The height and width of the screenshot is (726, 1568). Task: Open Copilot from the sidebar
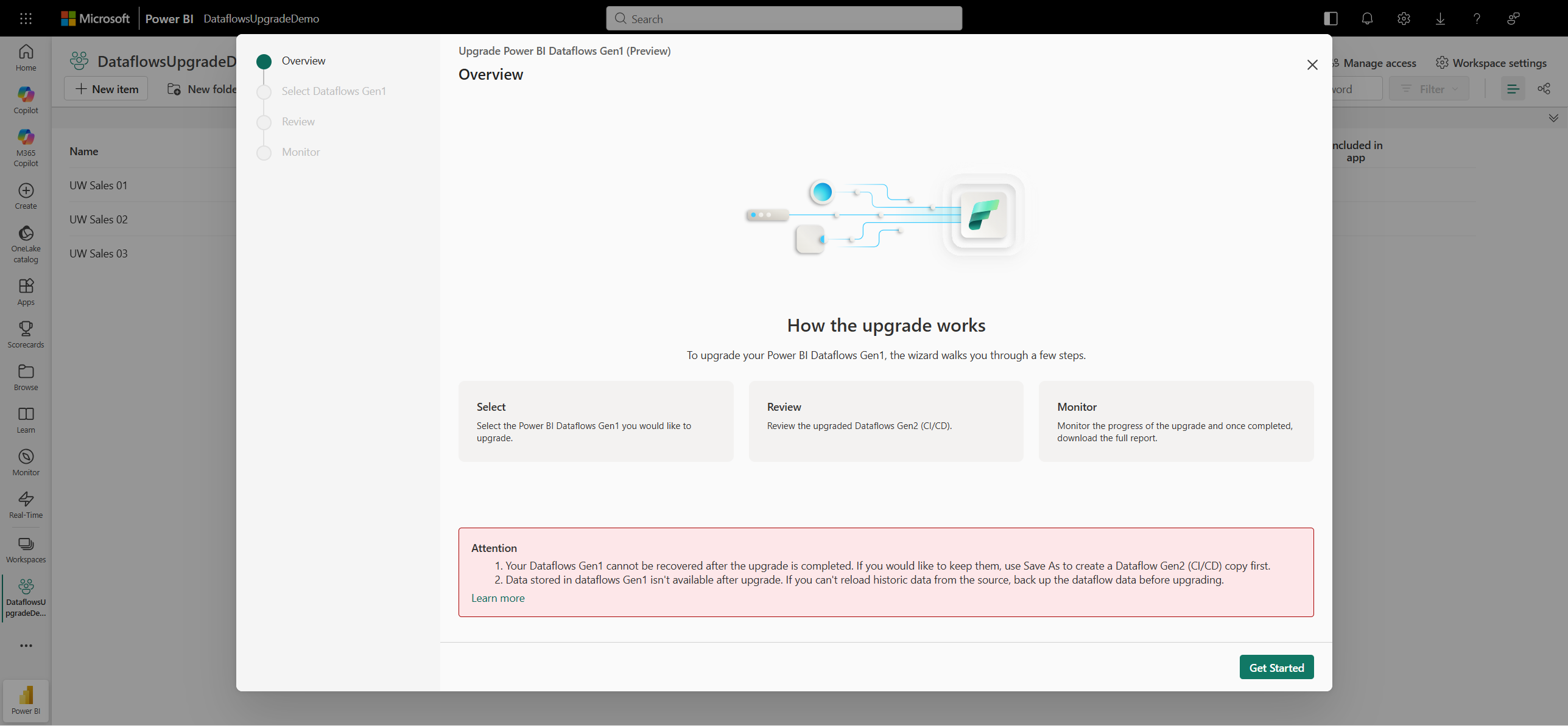tap(26, 100)
